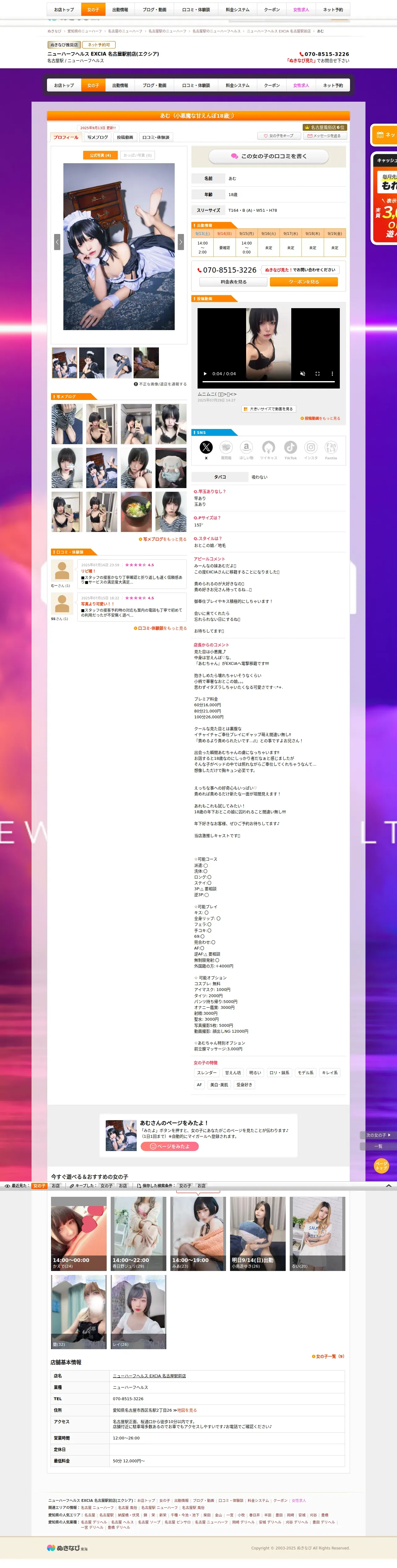The image size is (397, 1568).
Task: Click orange クーポンを見る button
Action: coord(304,282)
